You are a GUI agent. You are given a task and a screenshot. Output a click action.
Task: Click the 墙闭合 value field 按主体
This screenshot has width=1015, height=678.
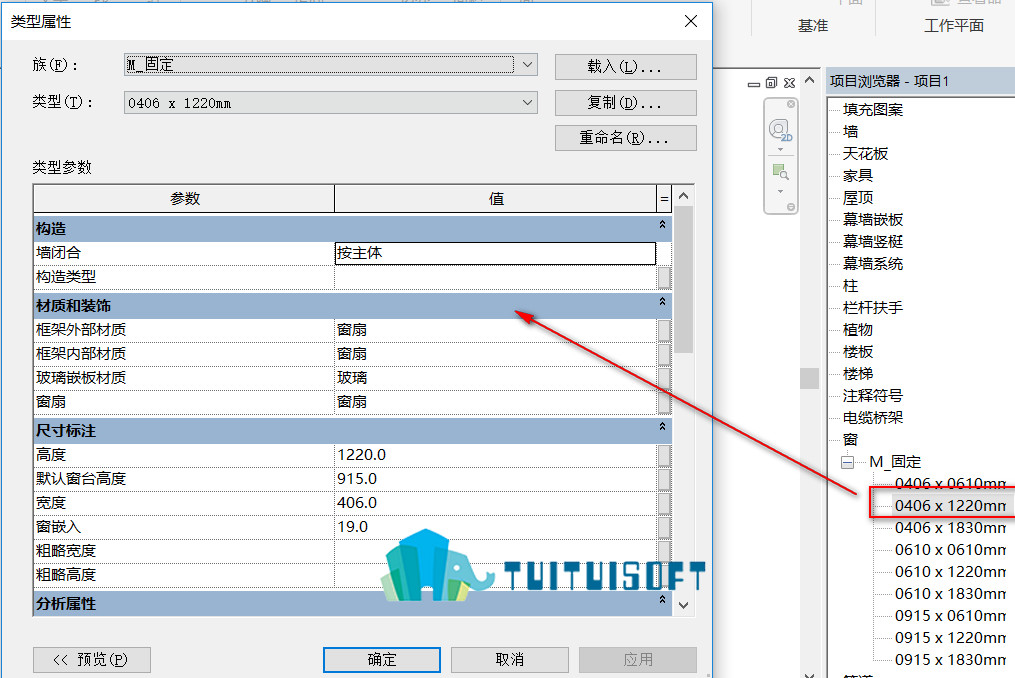495,253
